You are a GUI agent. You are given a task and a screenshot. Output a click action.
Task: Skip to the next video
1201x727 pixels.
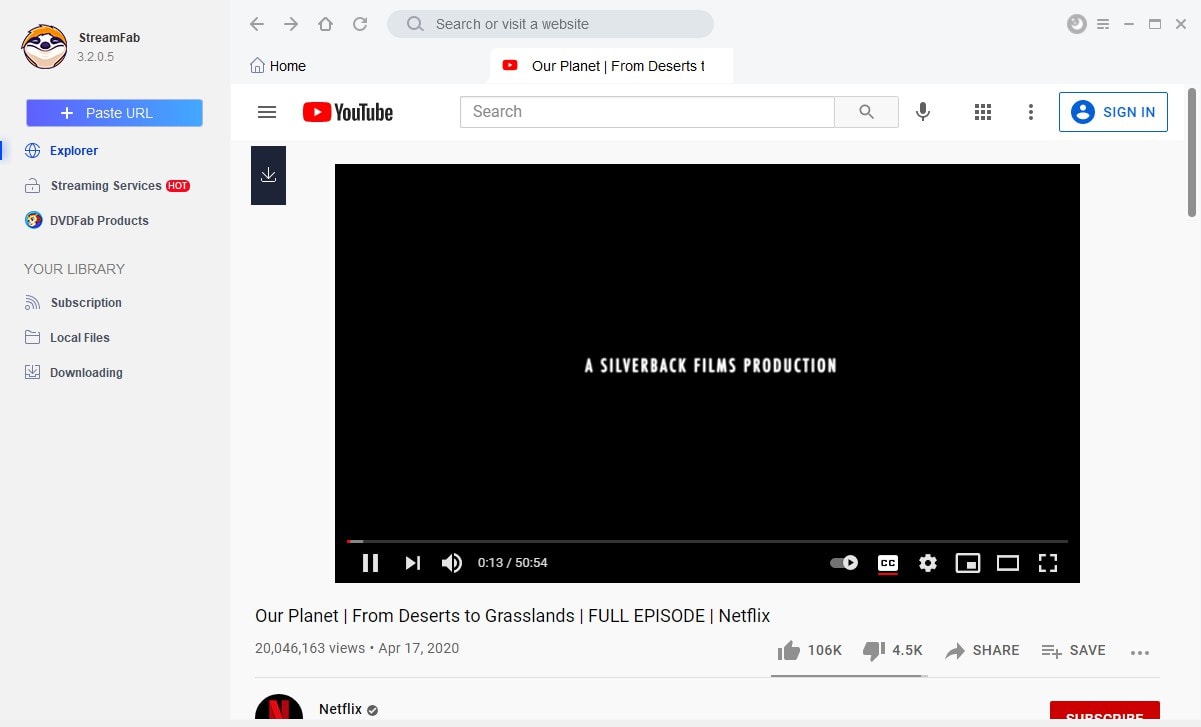click(412, 563)
